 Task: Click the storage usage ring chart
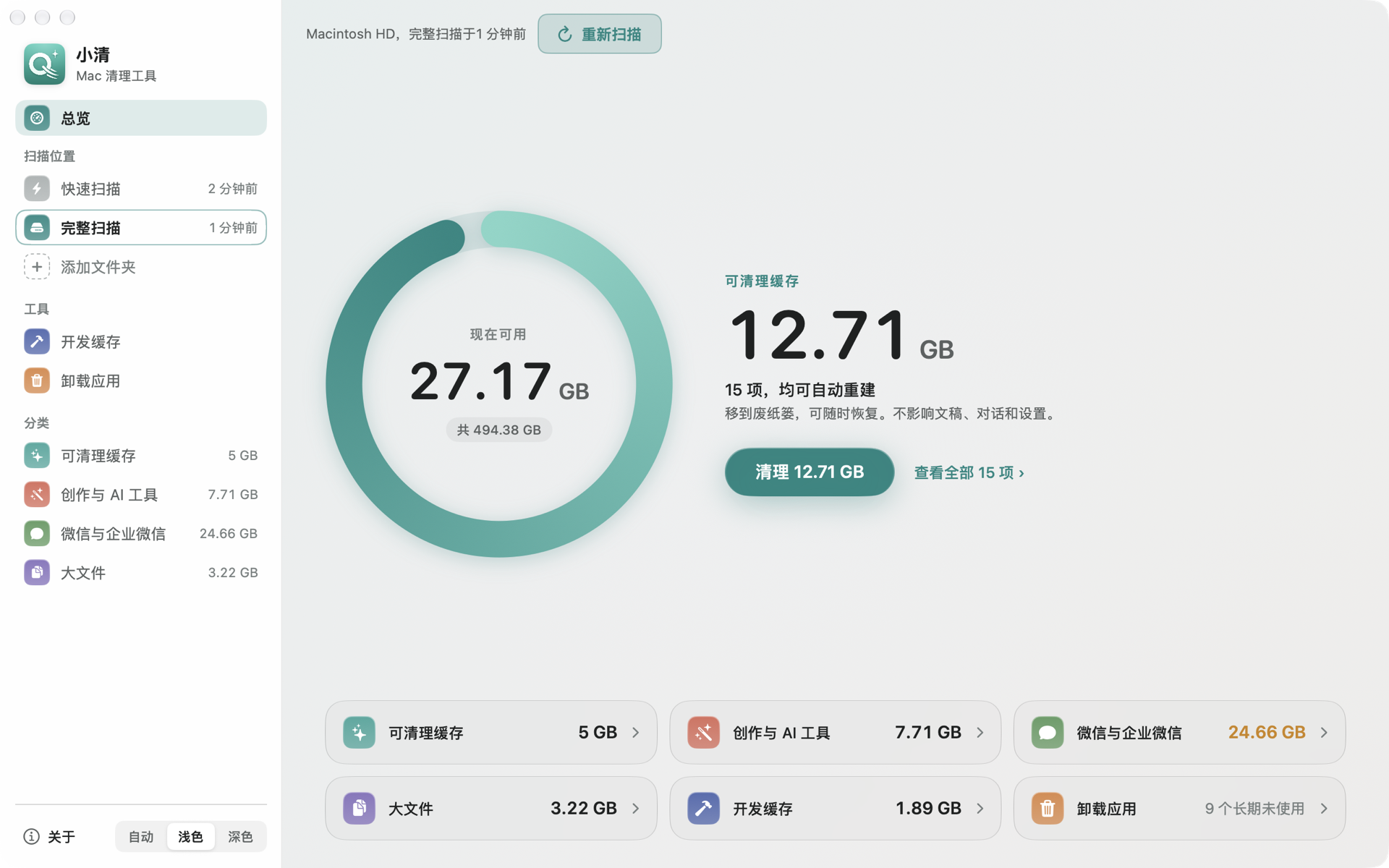point(499,383)
